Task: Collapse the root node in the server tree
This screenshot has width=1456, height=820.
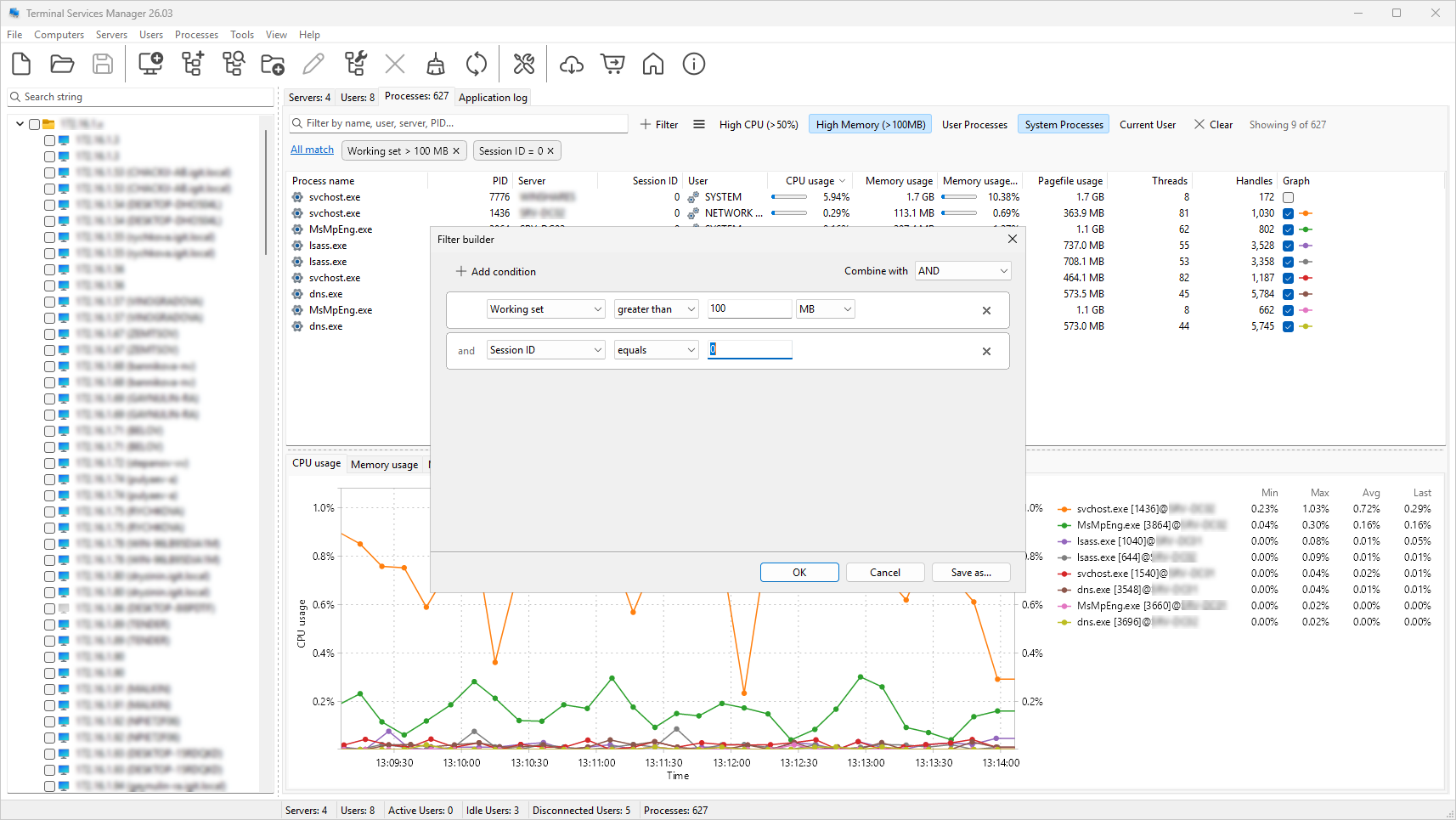Action: (20, 123)
